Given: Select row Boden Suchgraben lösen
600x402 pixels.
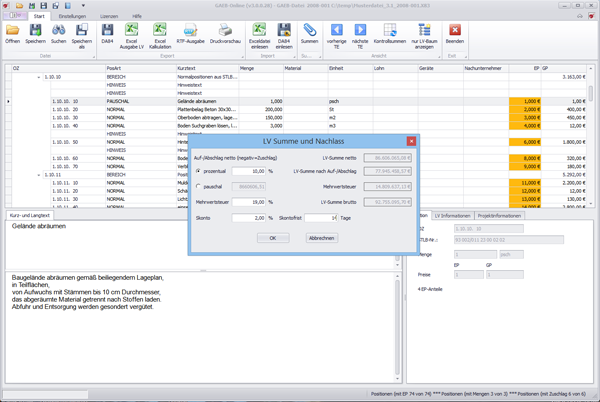Looking at the screenshot, I should click(x=298, y=126).
